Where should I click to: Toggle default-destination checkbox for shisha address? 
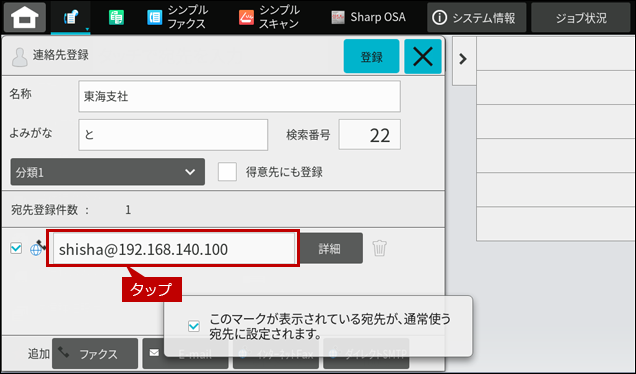click(16, 248)
